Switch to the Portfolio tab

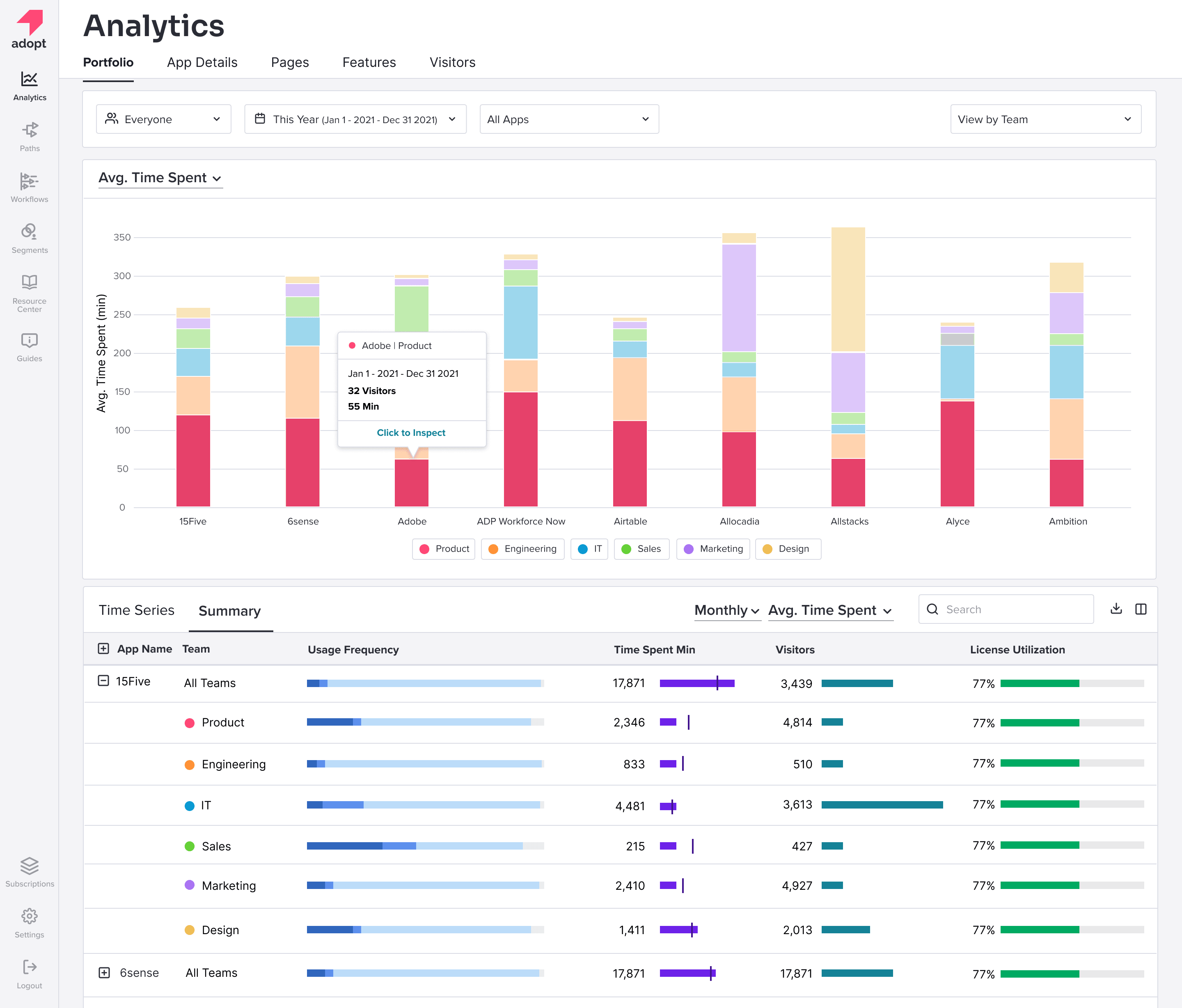tap(108, 62)
